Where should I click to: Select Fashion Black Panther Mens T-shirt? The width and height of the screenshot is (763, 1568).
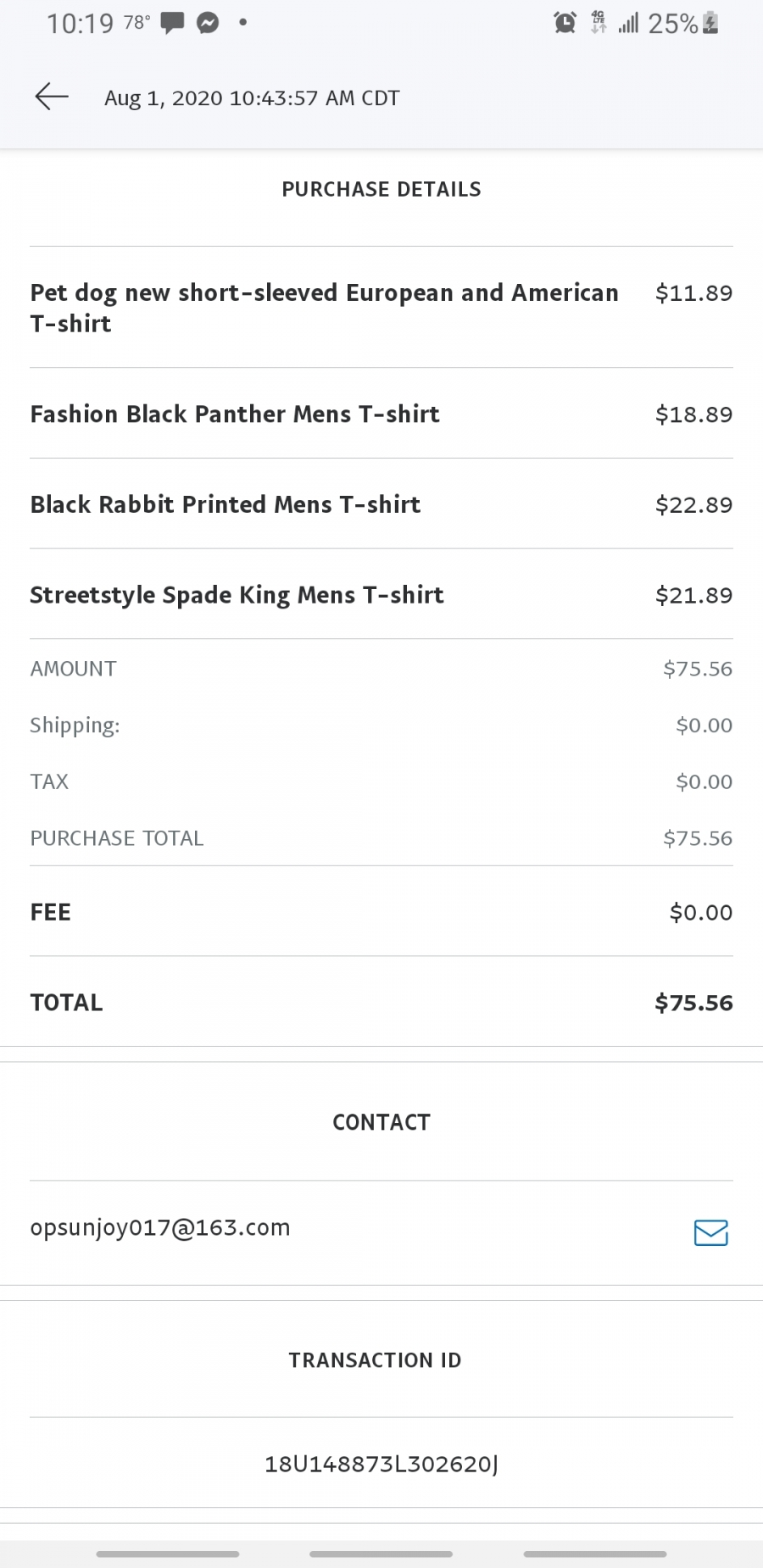point(381,414)
